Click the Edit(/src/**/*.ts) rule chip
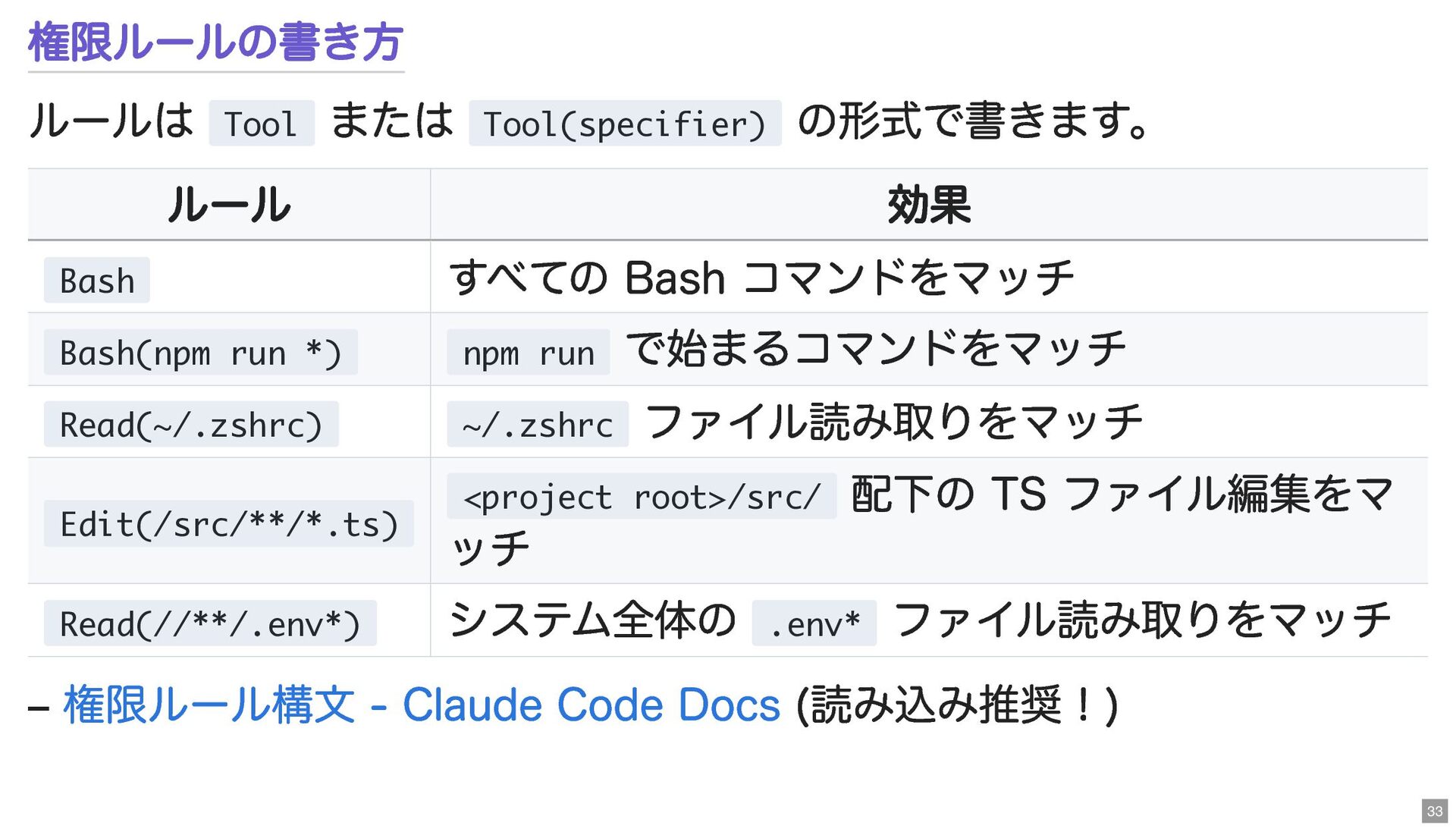This screenshot has width=1456, height=832. tap(228, 524)
